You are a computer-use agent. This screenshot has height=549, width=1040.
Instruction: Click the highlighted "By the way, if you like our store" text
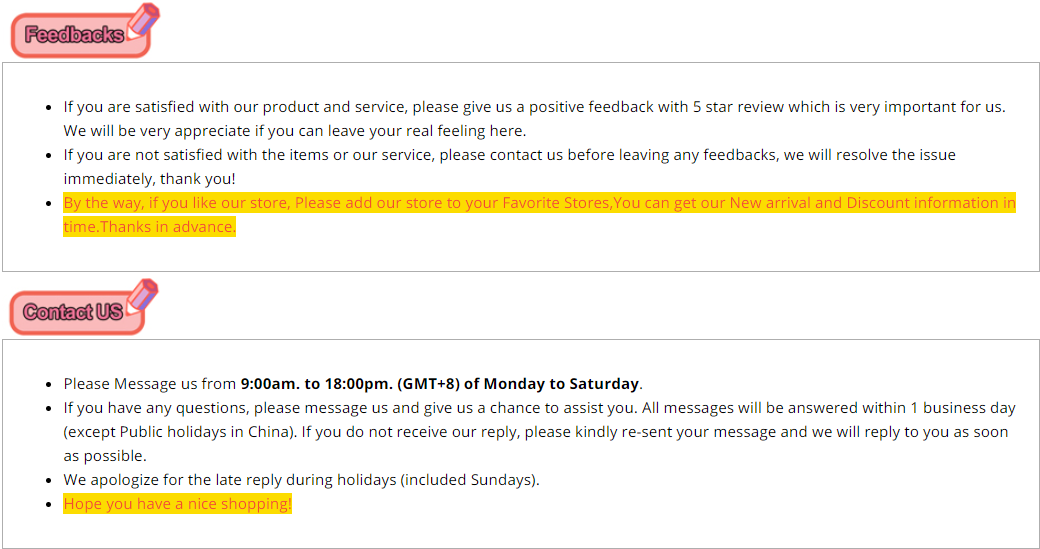click(x=177, y=203)
